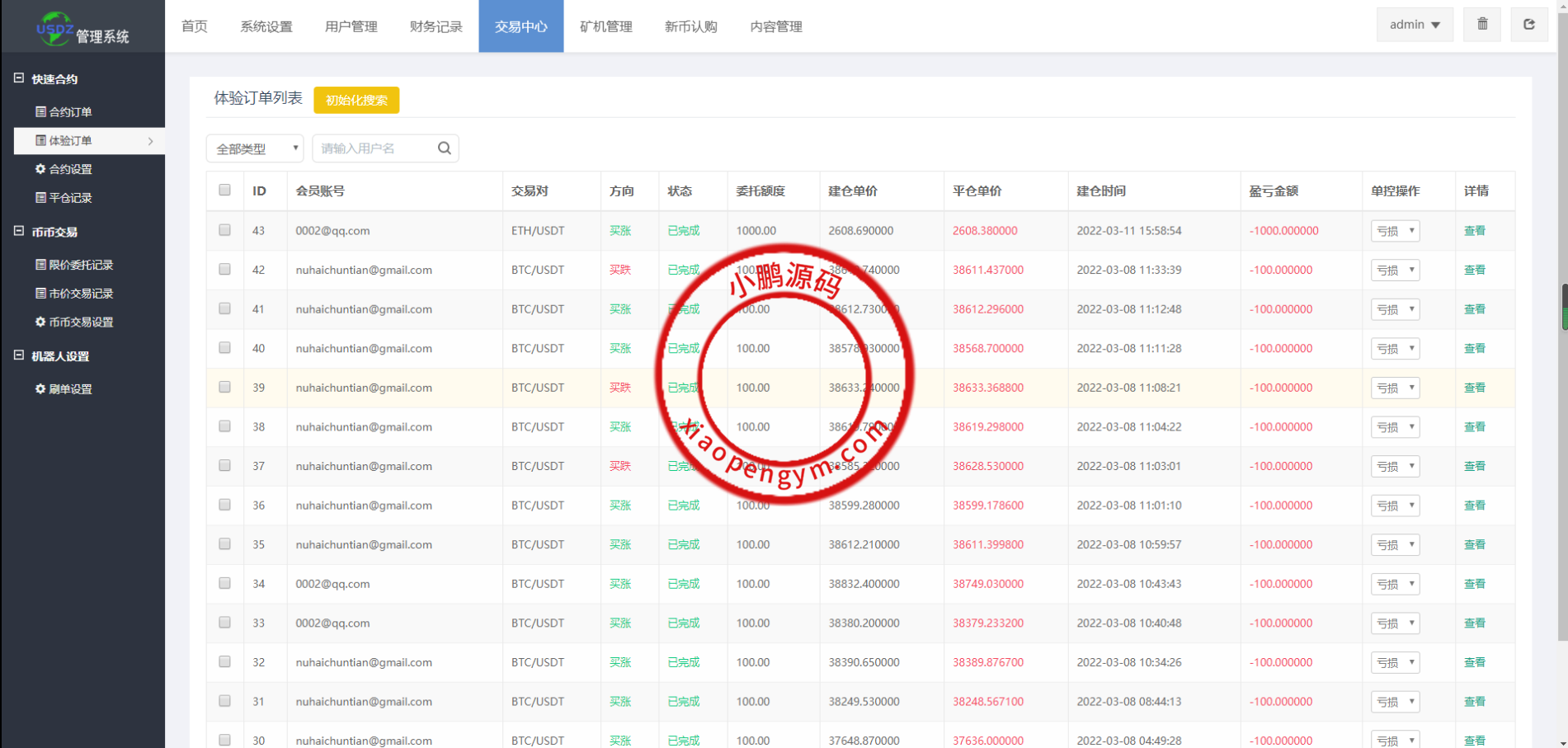Click the trash icon in top bar
Image resolution: width=1568 pixels, height=748 pixels.
coord(1482,25)
